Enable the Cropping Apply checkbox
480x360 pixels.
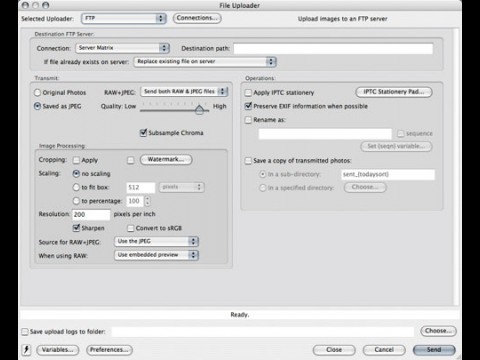[76, 160]
